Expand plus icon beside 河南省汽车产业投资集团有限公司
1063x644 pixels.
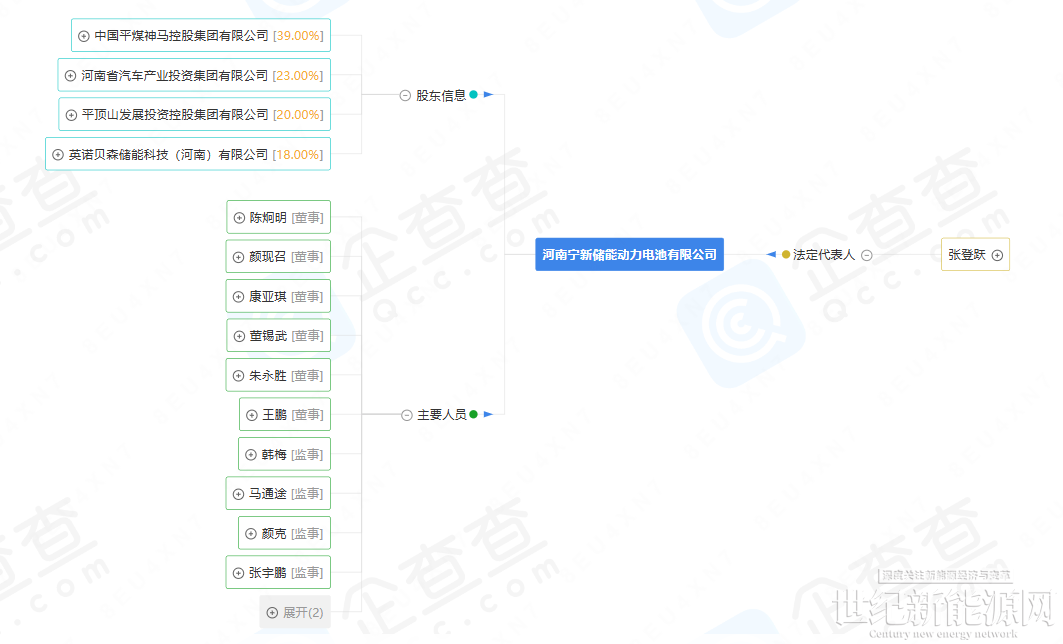pos(70,76)
